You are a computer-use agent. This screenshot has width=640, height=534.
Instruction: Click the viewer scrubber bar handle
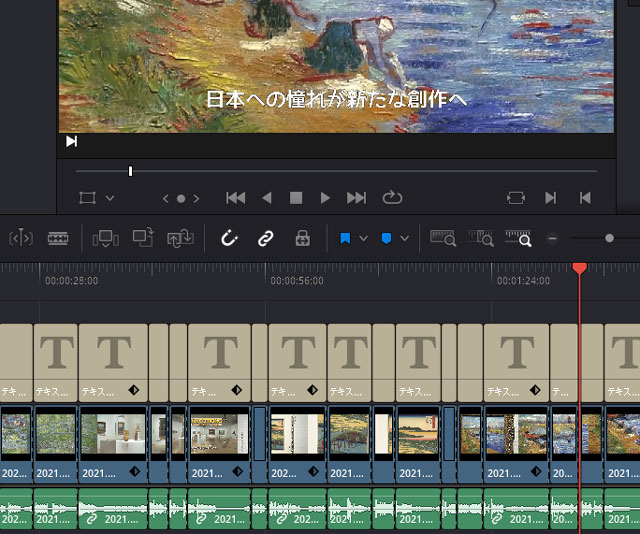click(130, 171)
